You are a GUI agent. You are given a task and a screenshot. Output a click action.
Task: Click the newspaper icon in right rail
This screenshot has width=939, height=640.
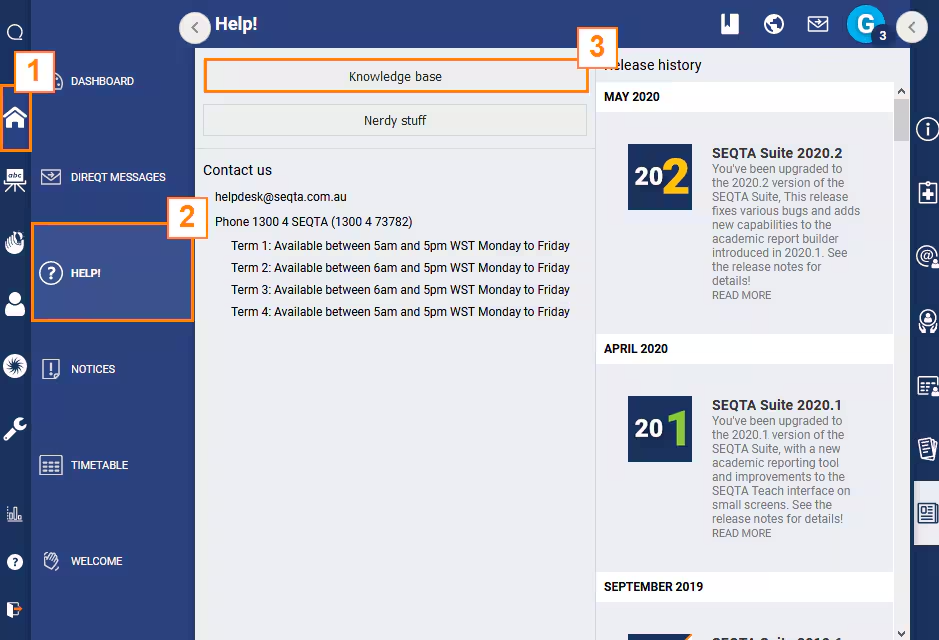[x=927, y=513]
